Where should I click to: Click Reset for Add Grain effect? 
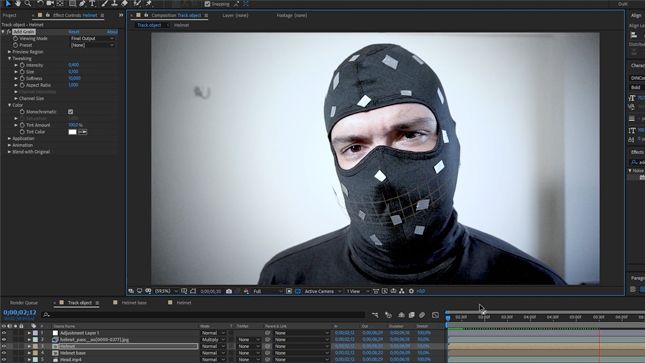74,32
